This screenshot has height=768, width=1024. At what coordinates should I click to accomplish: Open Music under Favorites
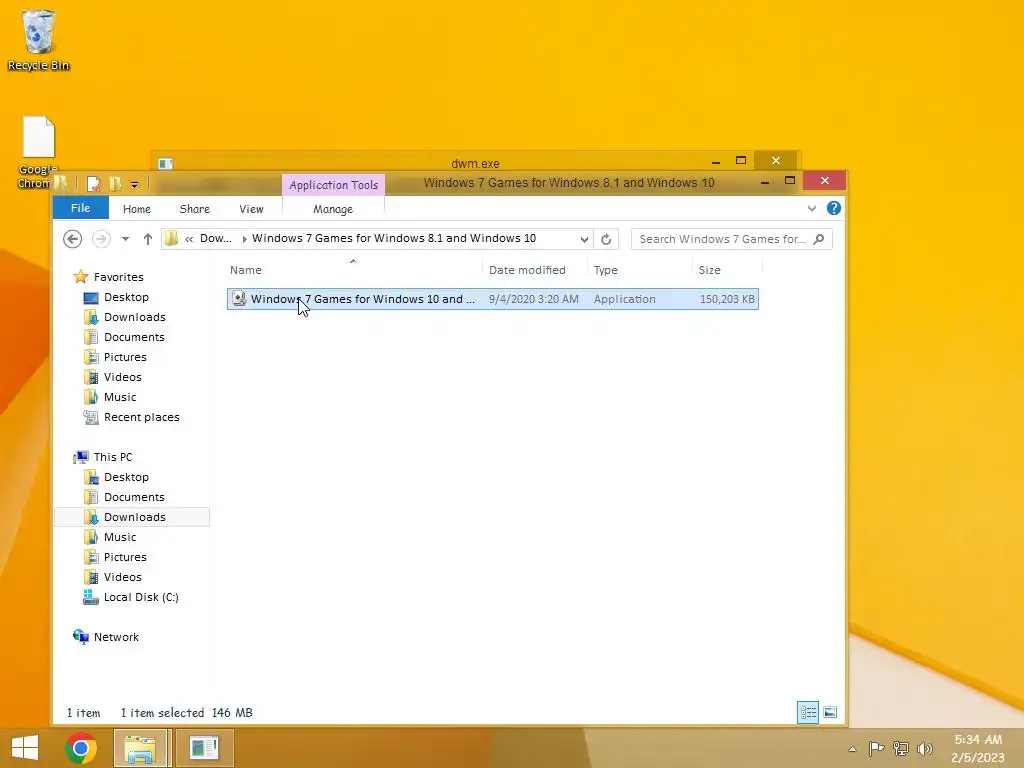tap(120, 397)
